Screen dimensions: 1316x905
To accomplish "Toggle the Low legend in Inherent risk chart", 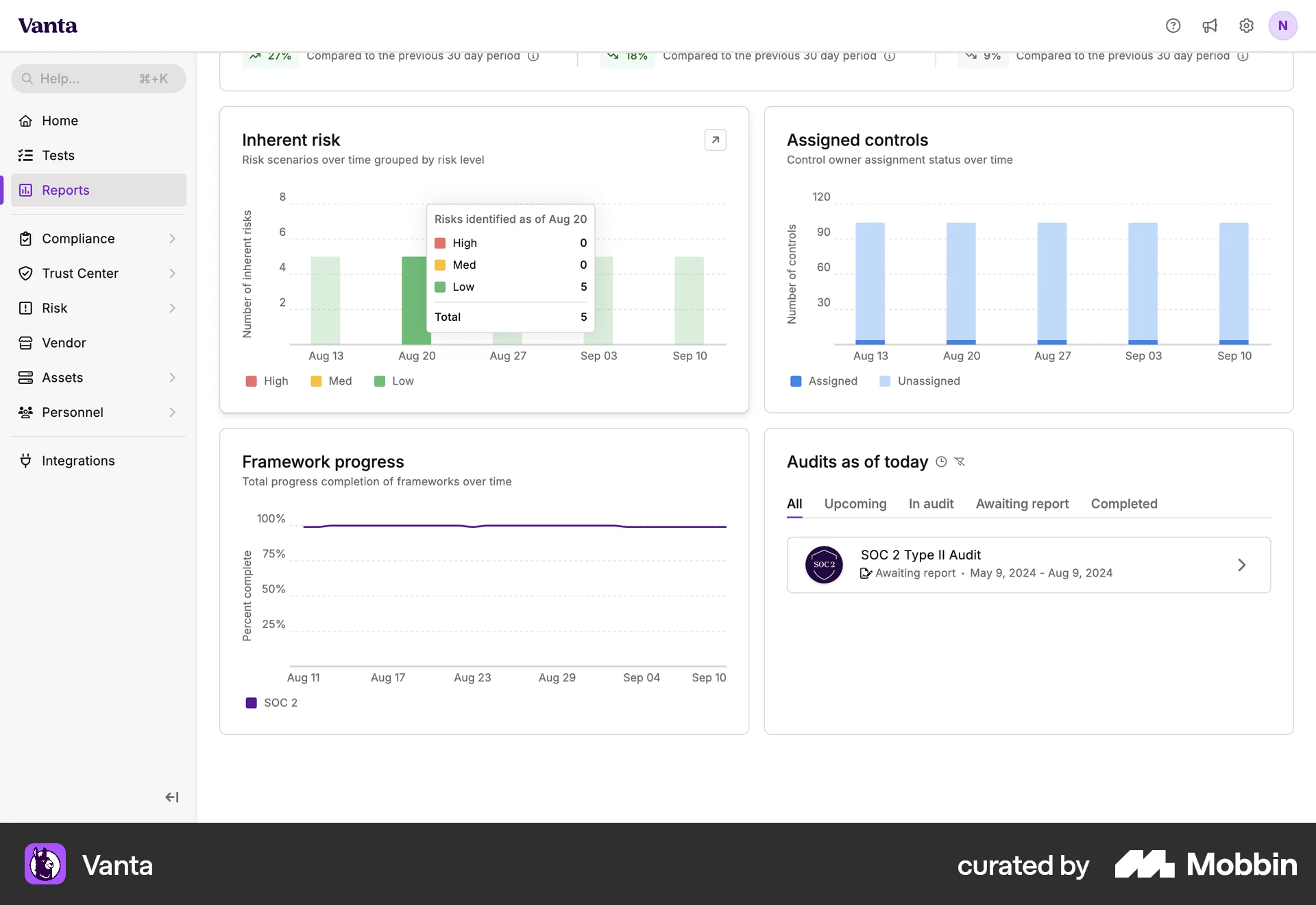I will click(394, 381).
